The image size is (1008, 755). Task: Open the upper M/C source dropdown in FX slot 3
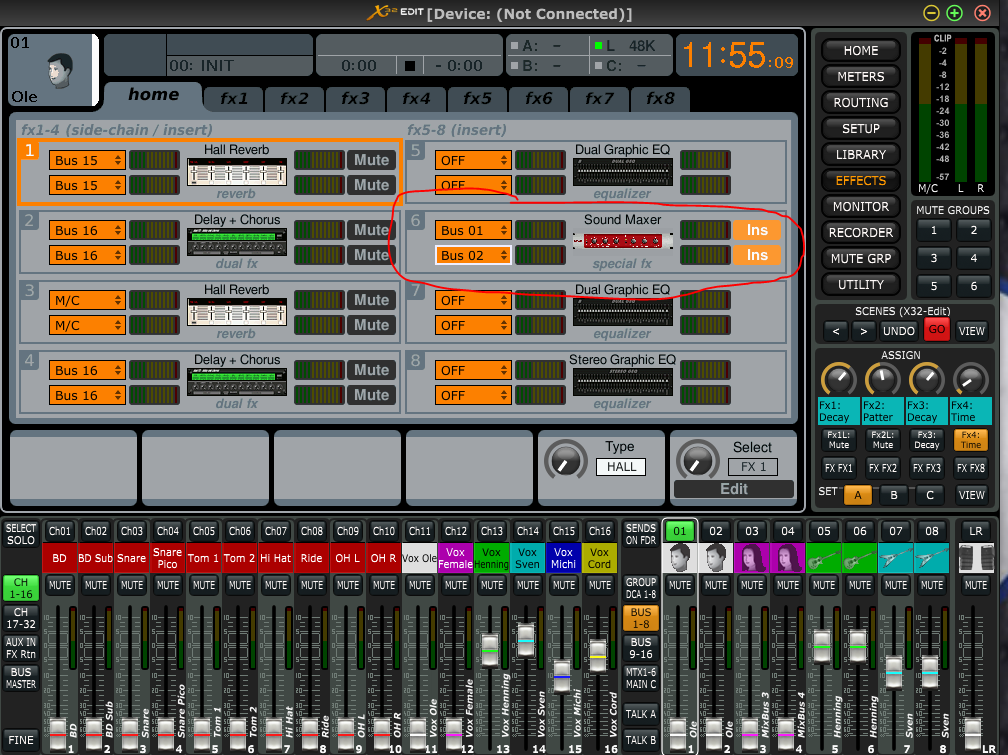[x=87, y=300]
